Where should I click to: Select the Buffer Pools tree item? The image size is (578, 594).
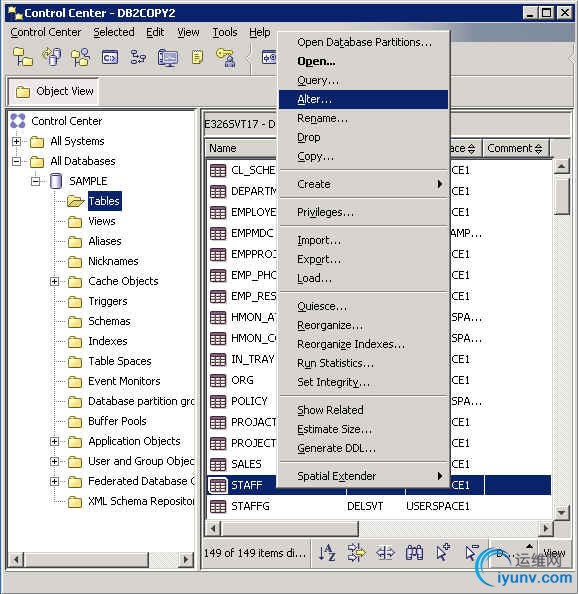[117, 421]
